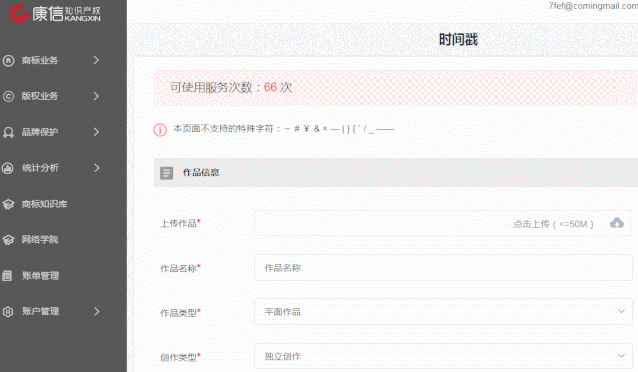Click the Kangxin logo
The height and width of the screenshot is (372, 638).
coord(55,14)
